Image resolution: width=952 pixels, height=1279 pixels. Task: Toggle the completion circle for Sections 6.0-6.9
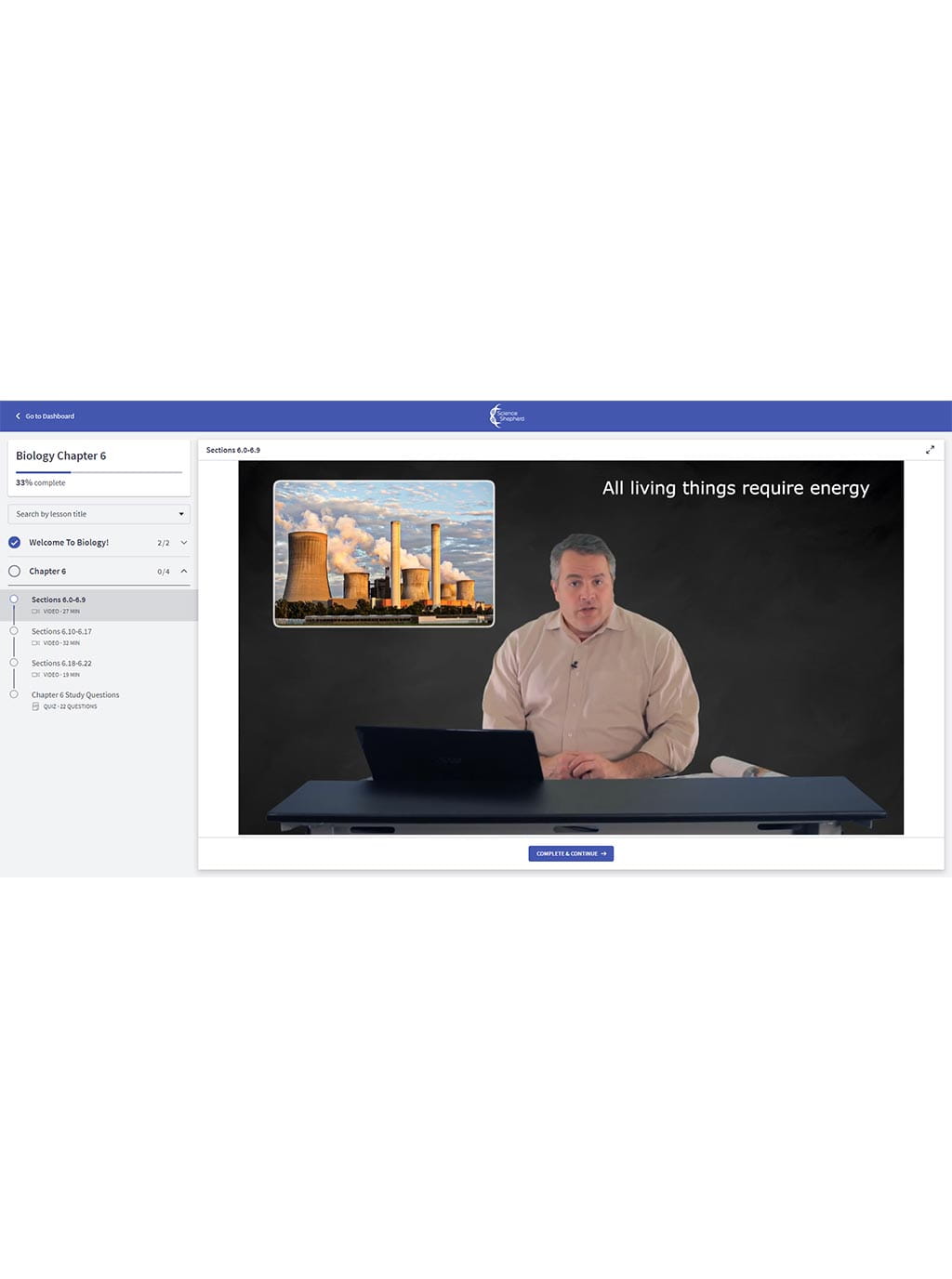(x=14, y=600)
